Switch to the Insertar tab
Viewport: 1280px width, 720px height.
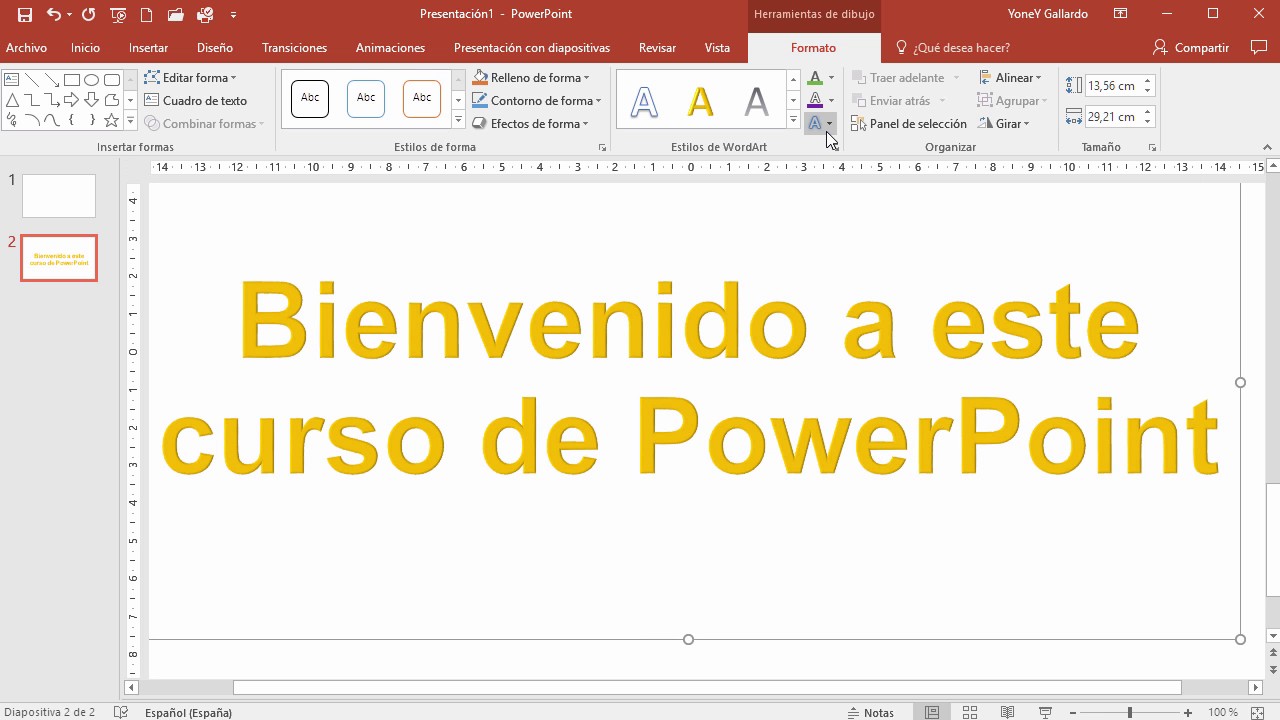(148, 48)
